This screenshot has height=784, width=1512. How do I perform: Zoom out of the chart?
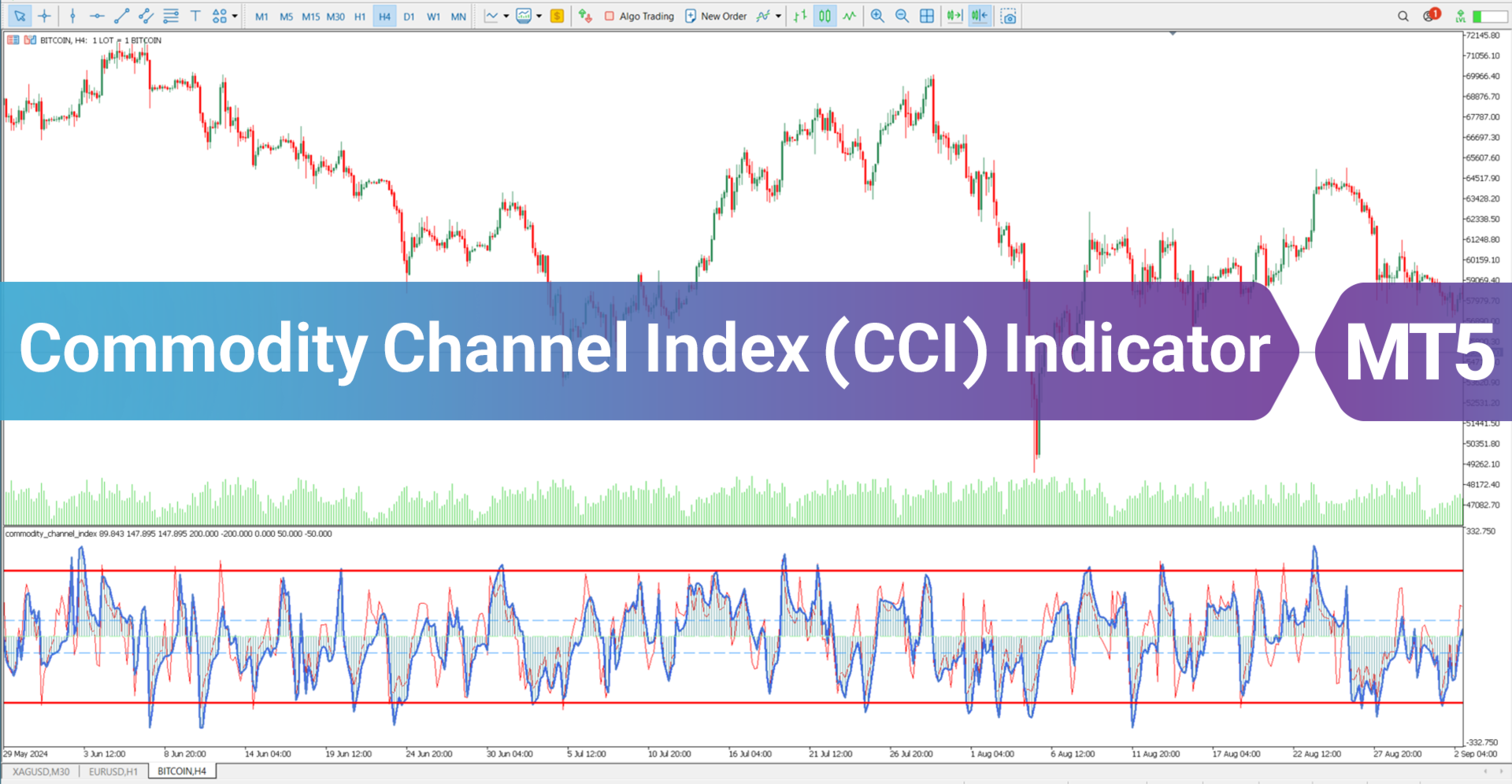(x=902, y=16)
